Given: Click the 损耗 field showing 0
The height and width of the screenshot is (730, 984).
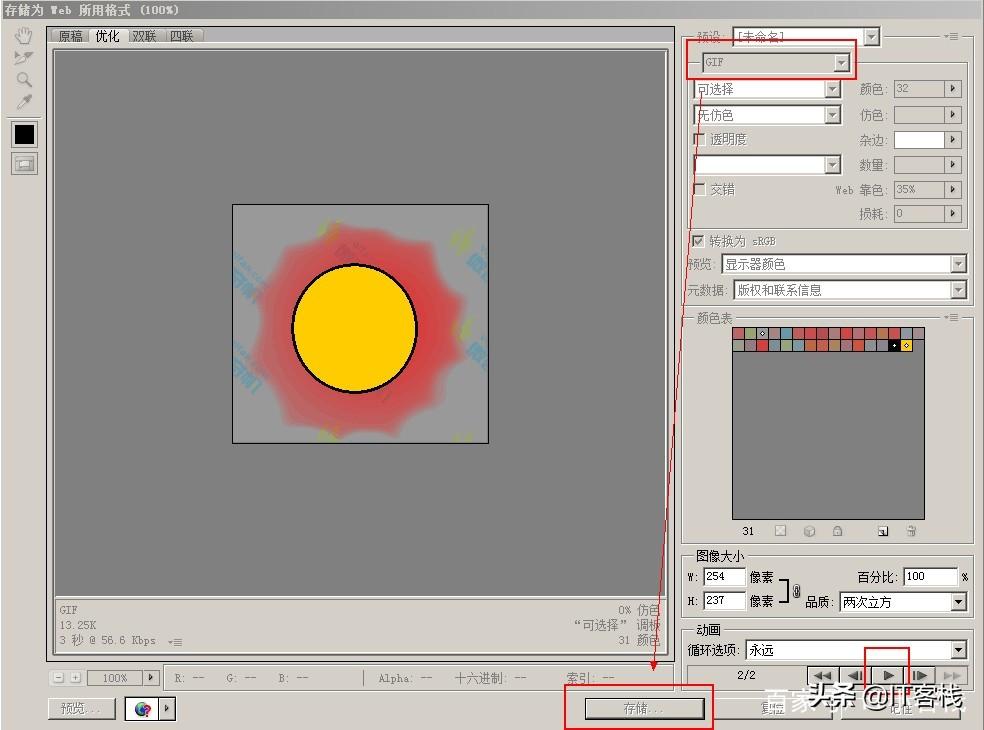Looking at the screenshot, I should click(919, 213).
